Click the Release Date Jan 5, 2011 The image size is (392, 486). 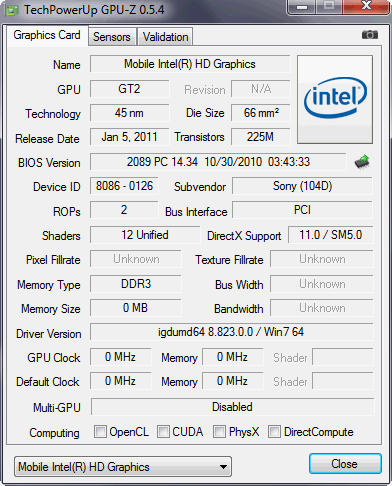pyautogui.click(x=129, y=137)
